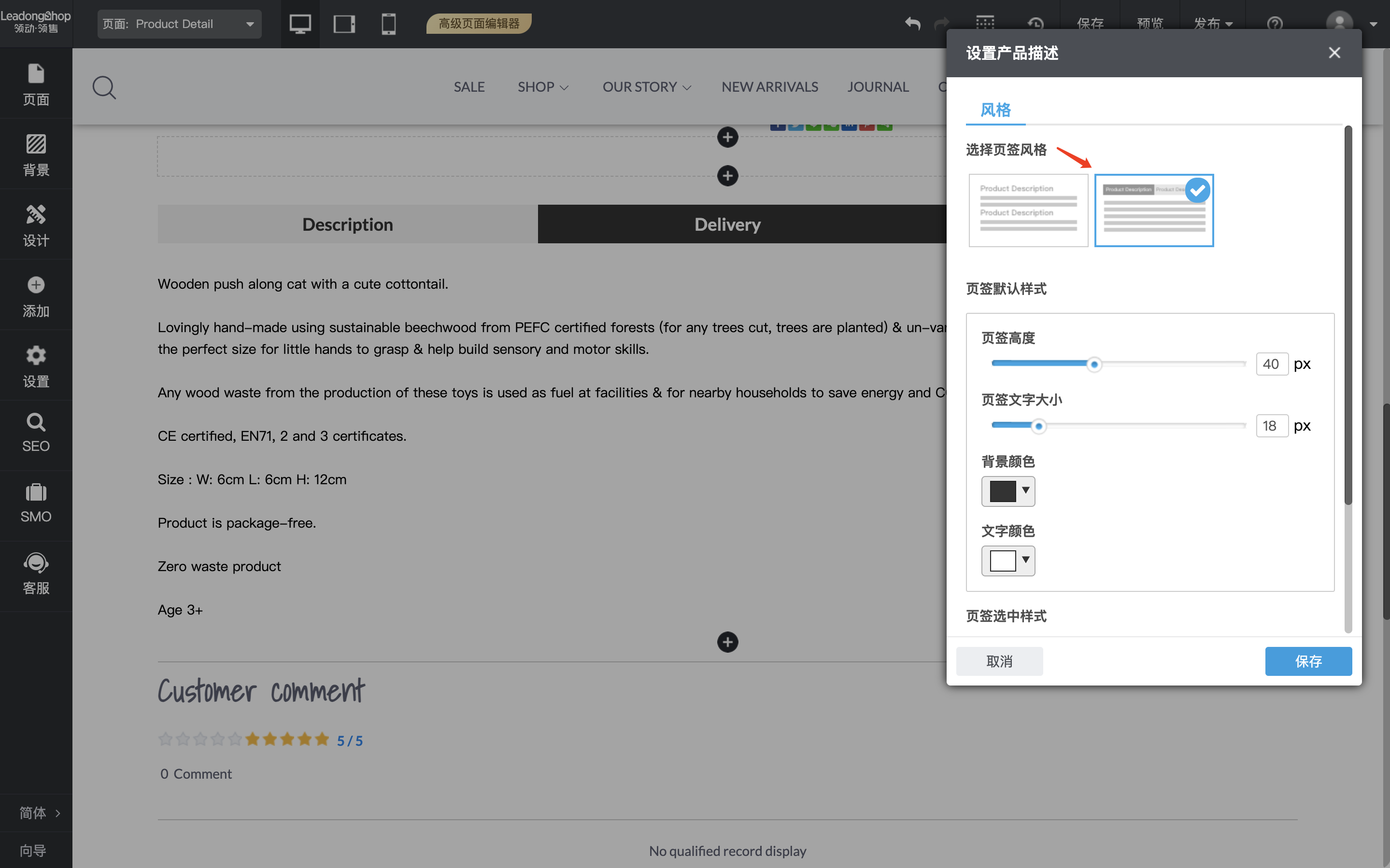Select the stacked list tab style
Screen dimensions: 1390x868
(x=1028, y=210)
